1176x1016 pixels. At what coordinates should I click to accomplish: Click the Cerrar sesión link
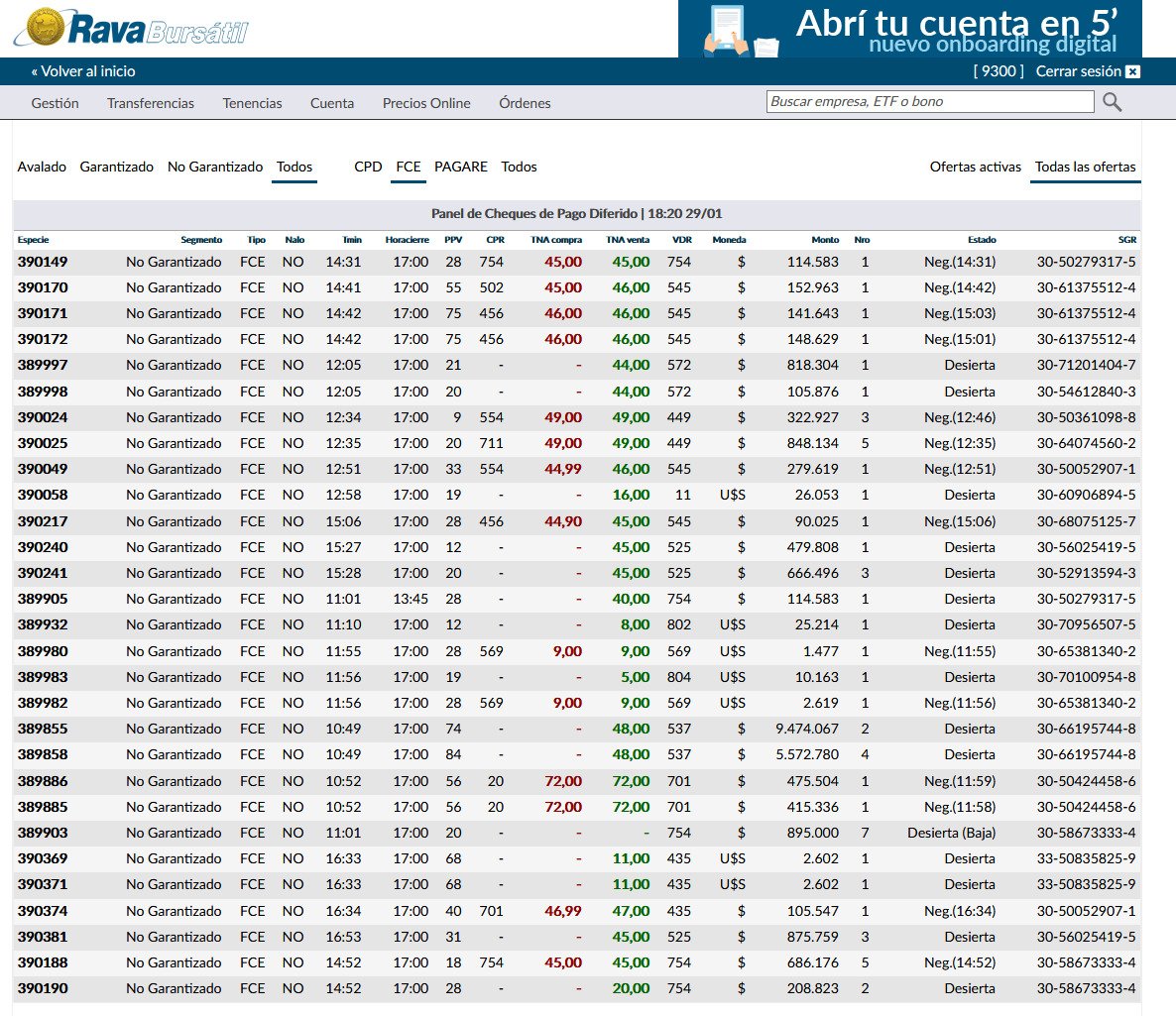coord(1078,71)
